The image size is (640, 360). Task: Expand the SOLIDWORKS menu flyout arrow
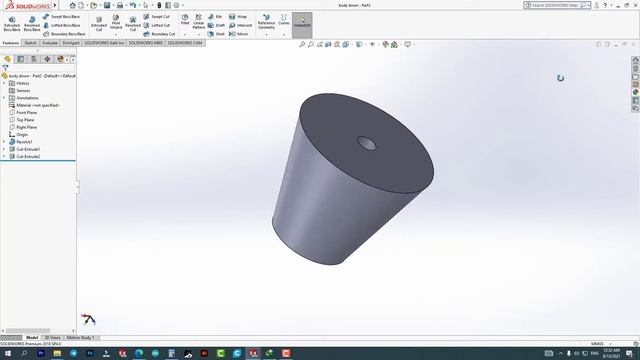[x=55, y=5]
